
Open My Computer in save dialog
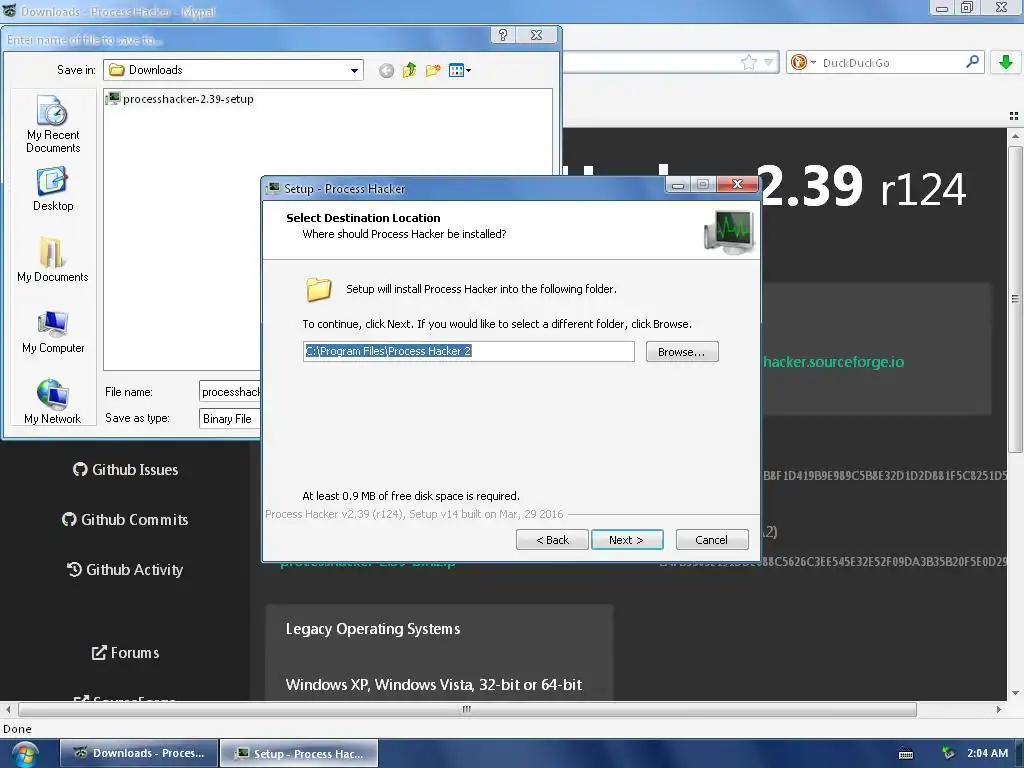coord(53,331)
